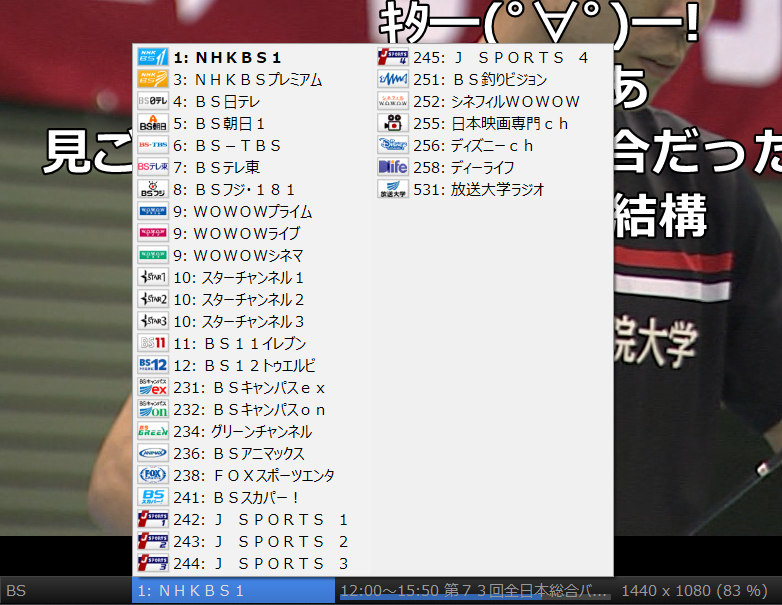This screenshot has height=605, width=782.
Task: Click the BSスカパー logo icon
Action: (153, 497)
